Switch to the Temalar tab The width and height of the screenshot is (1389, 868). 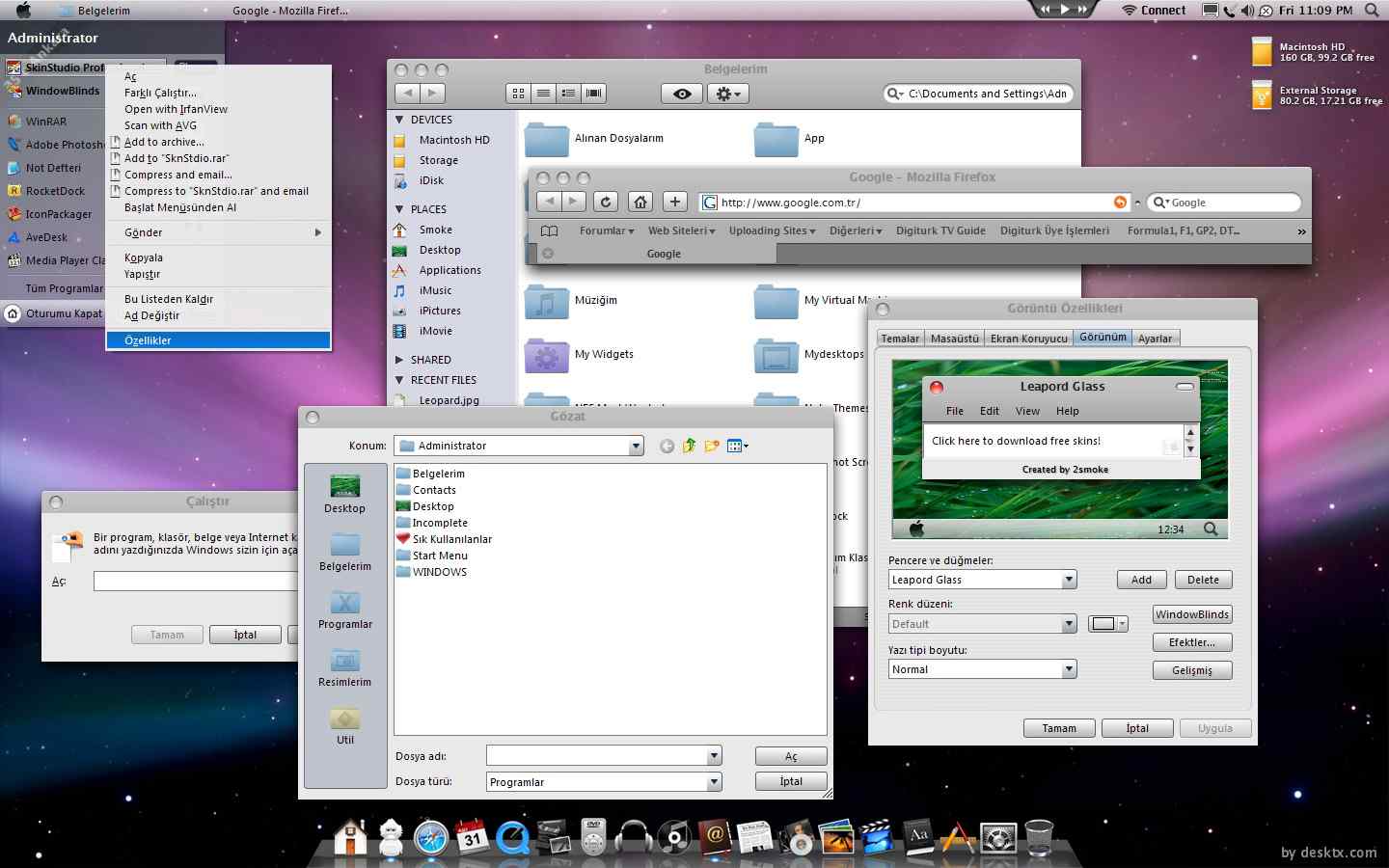click(900, 339)
